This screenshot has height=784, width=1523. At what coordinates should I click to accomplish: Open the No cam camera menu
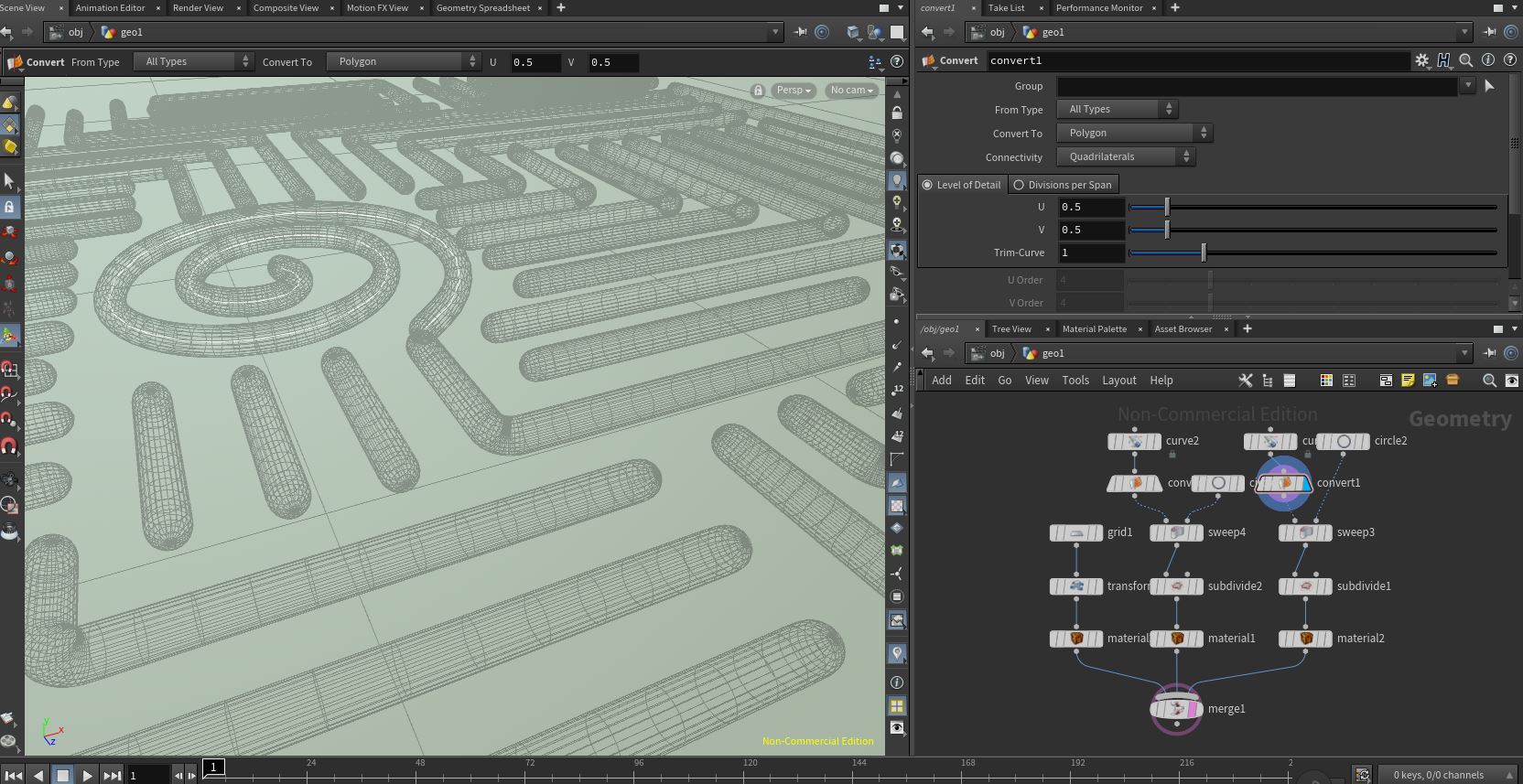(x=851, y=91)
